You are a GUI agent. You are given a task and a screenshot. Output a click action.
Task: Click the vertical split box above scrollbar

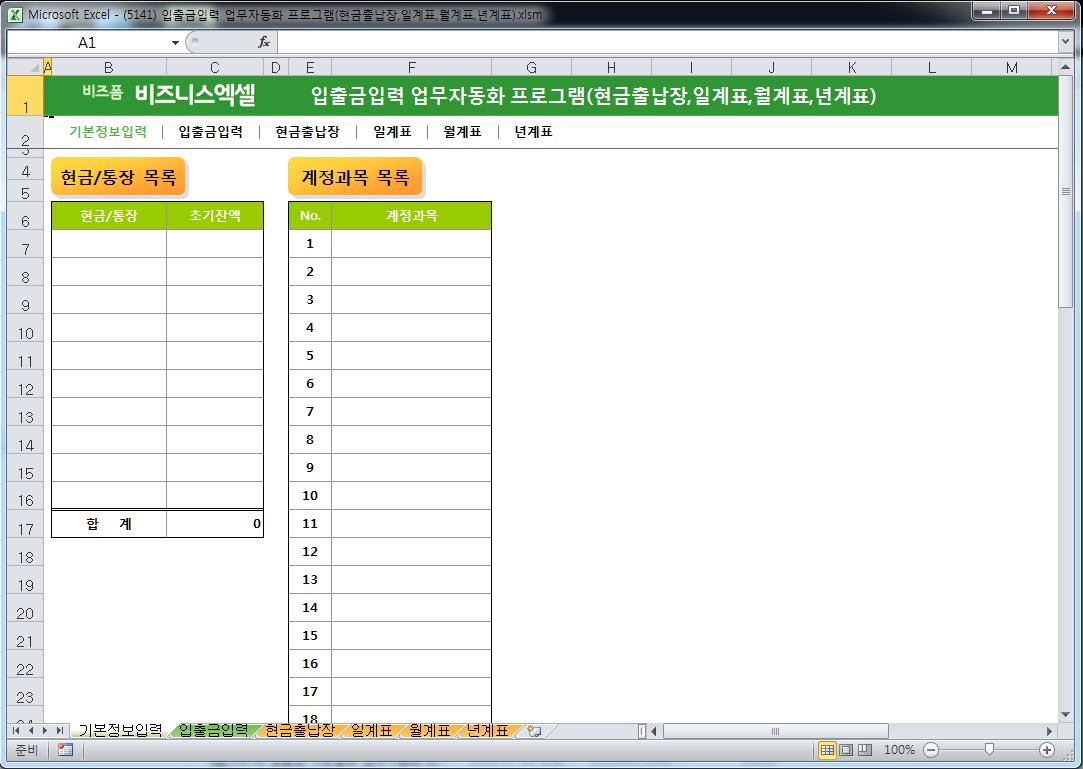1065,58
